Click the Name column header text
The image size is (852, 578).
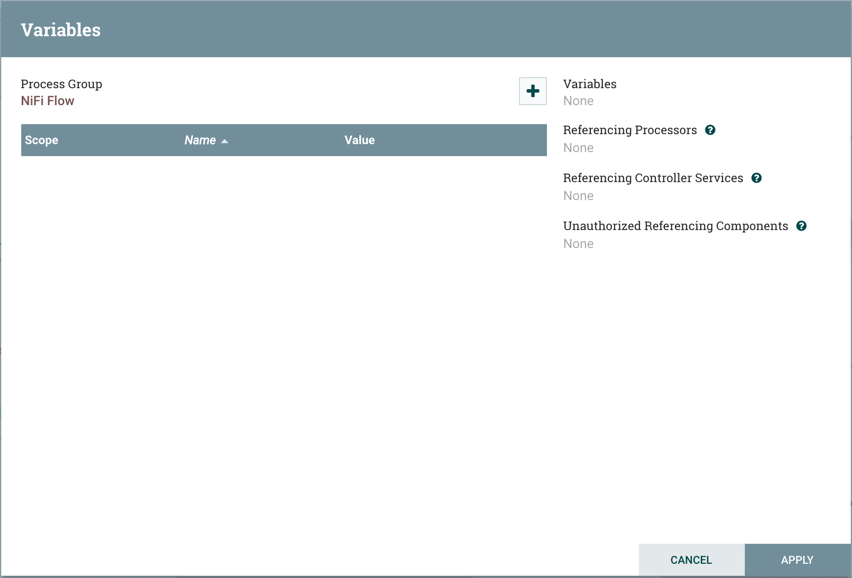tap(200, 140)
